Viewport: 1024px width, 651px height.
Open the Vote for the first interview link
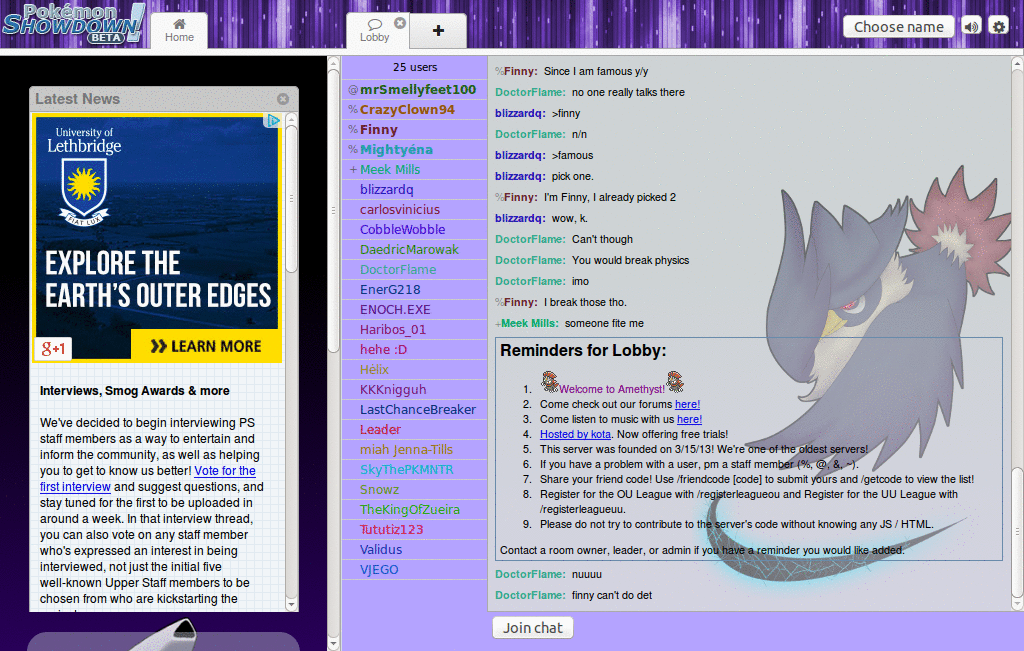148,479
